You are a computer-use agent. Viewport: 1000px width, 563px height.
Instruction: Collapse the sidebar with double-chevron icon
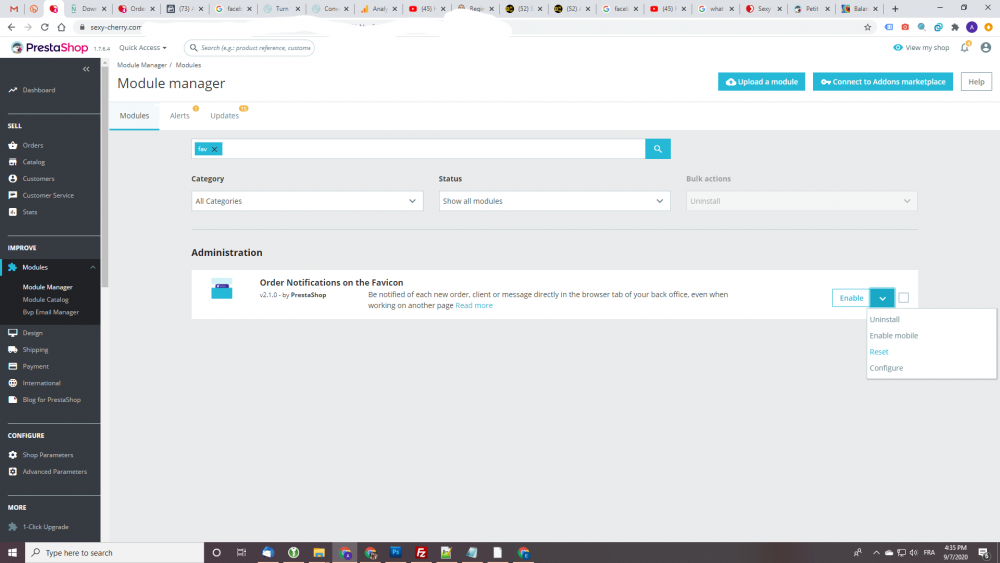pyautogui.click(x=86, y=69)
